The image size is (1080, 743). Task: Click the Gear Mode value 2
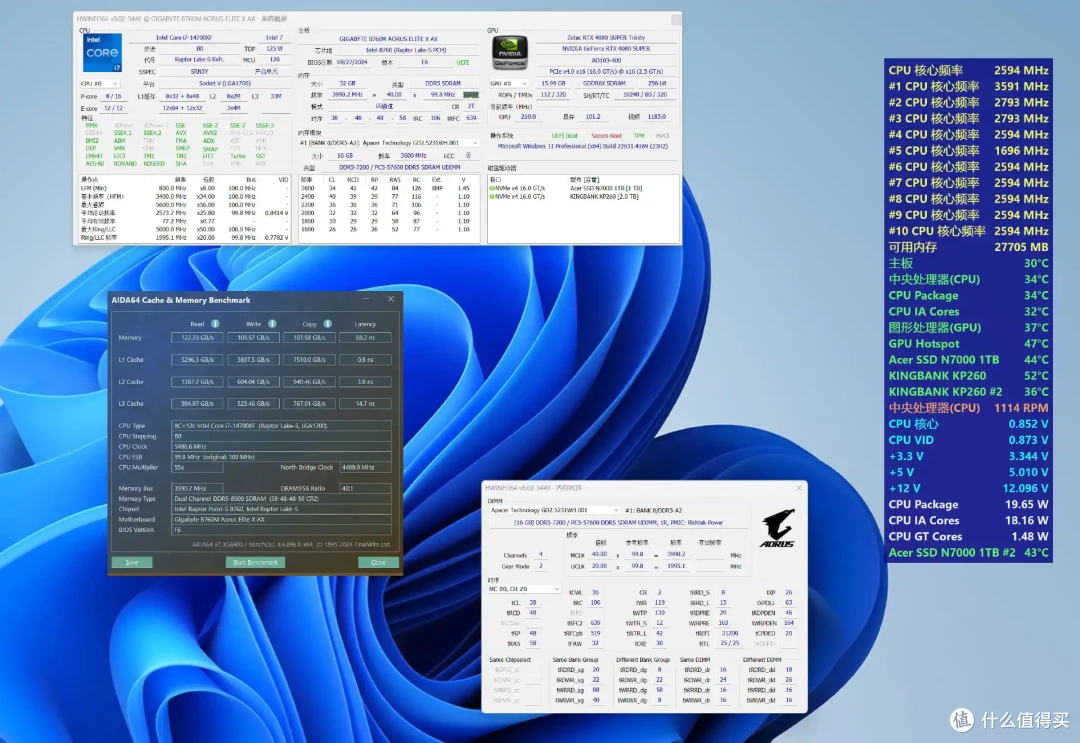coord(541,566)
